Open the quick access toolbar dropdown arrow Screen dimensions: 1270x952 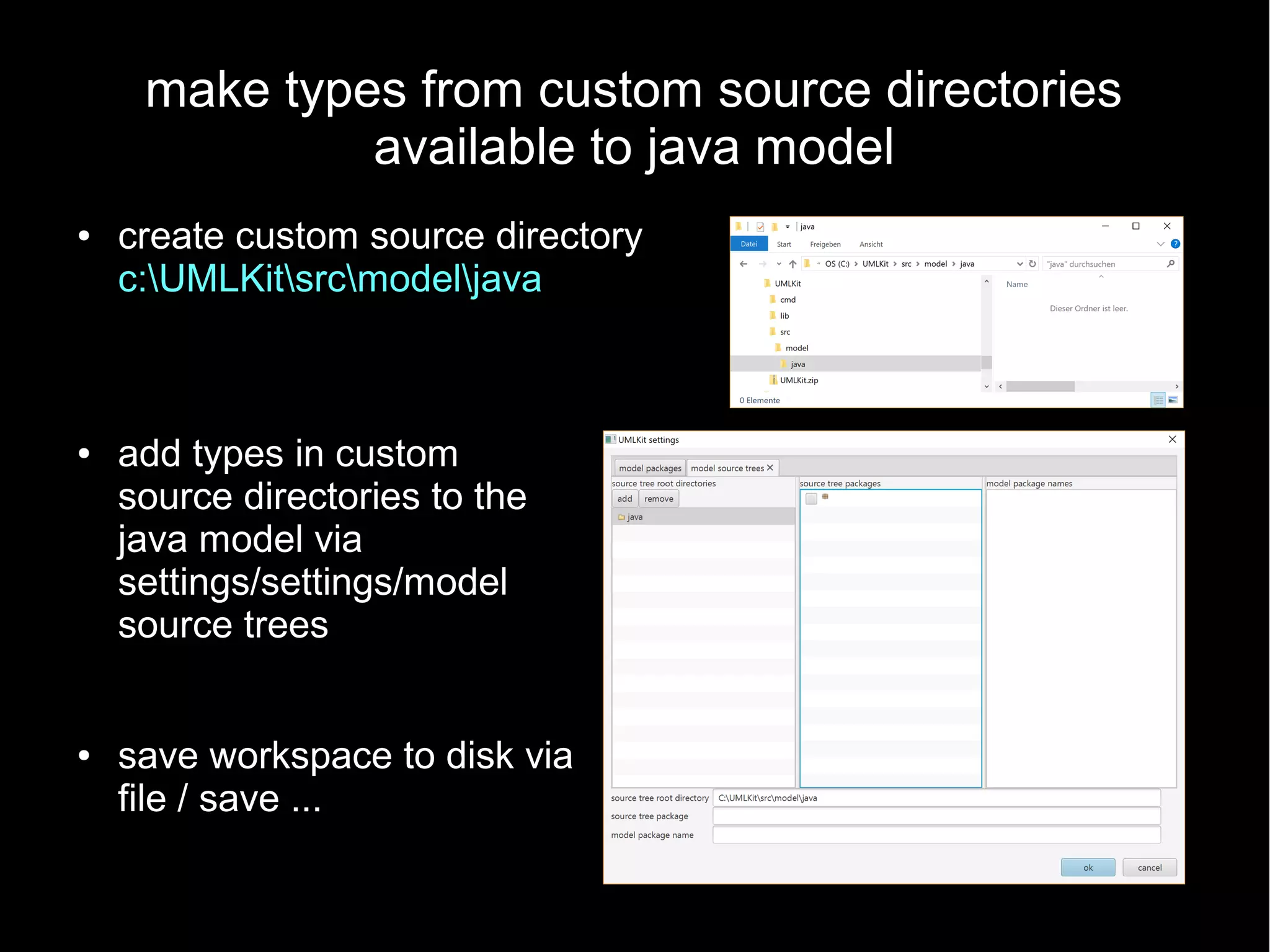click(x=788, y=227)
